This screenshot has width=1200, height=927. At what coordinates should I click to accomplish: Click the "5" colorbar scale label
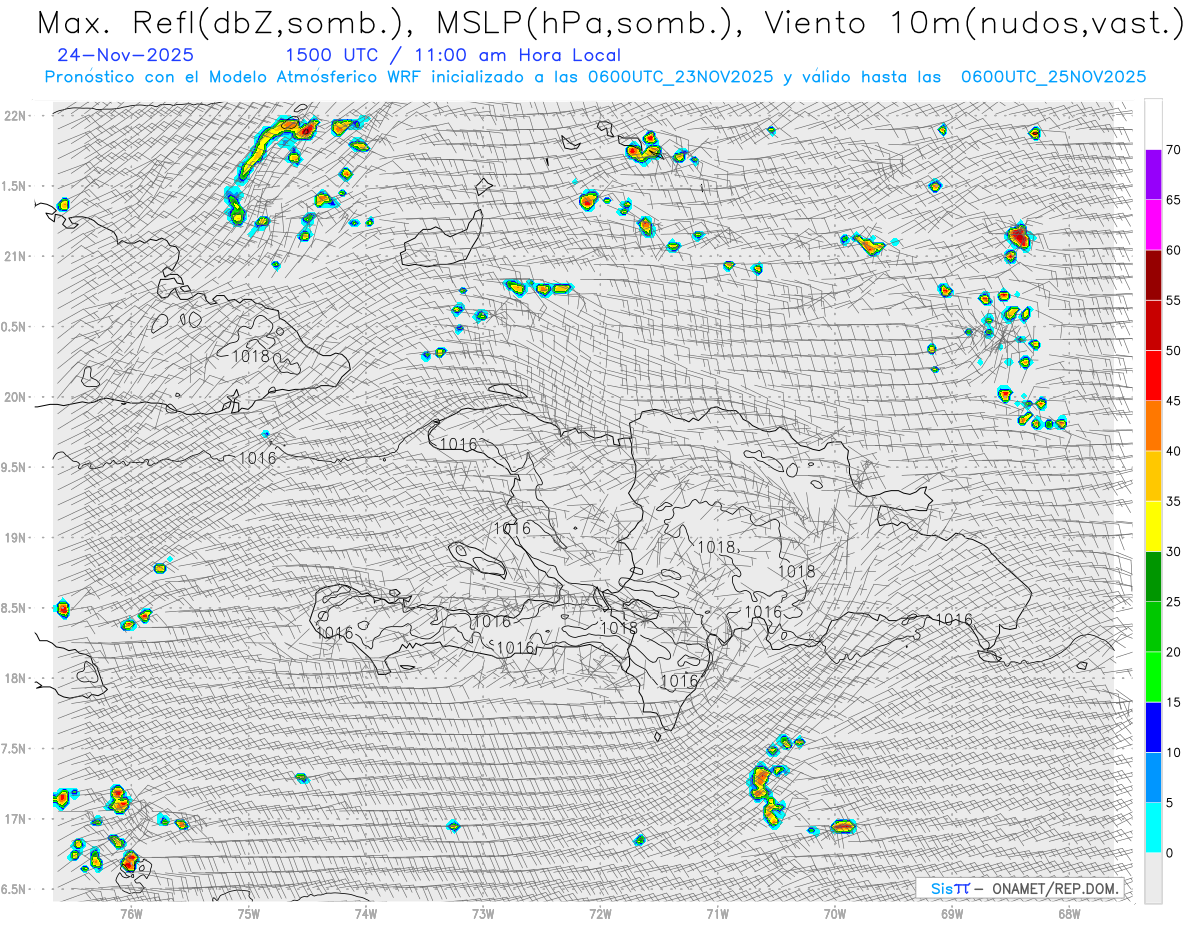[x=1170, y=803]
